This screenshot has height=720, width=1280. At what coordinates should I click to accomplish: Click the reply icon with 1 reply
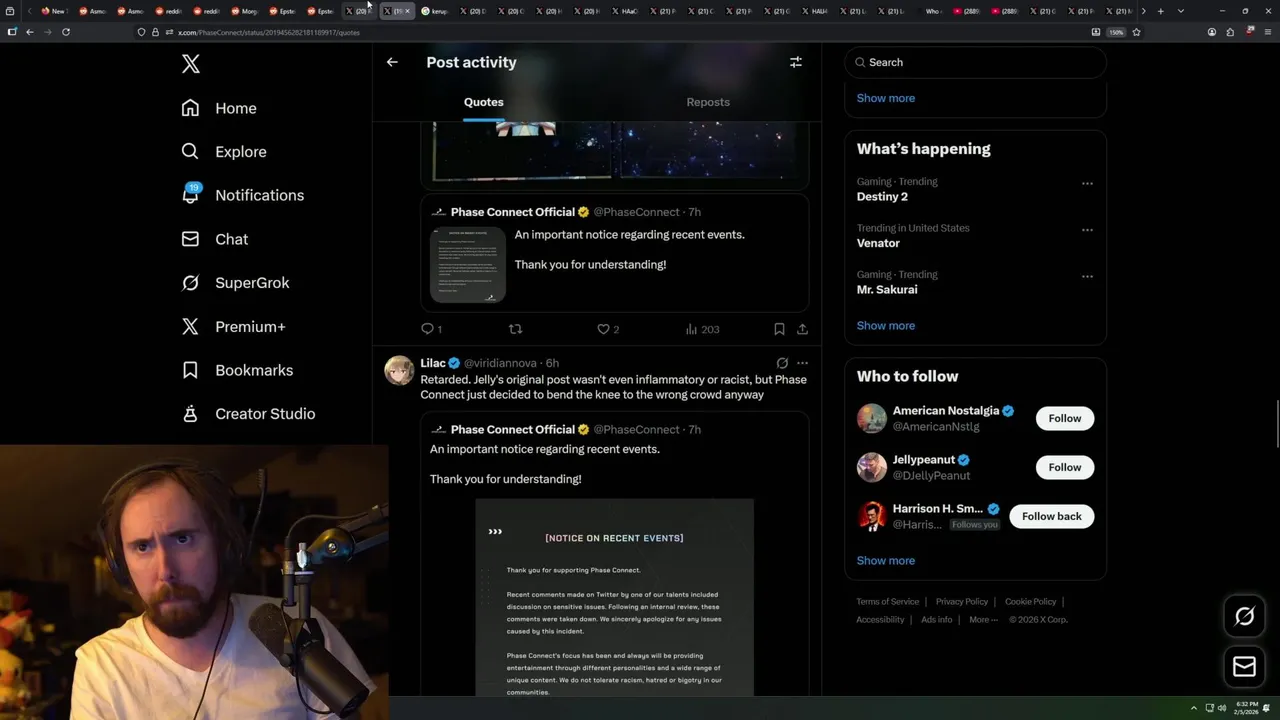(x=431, y=329)
